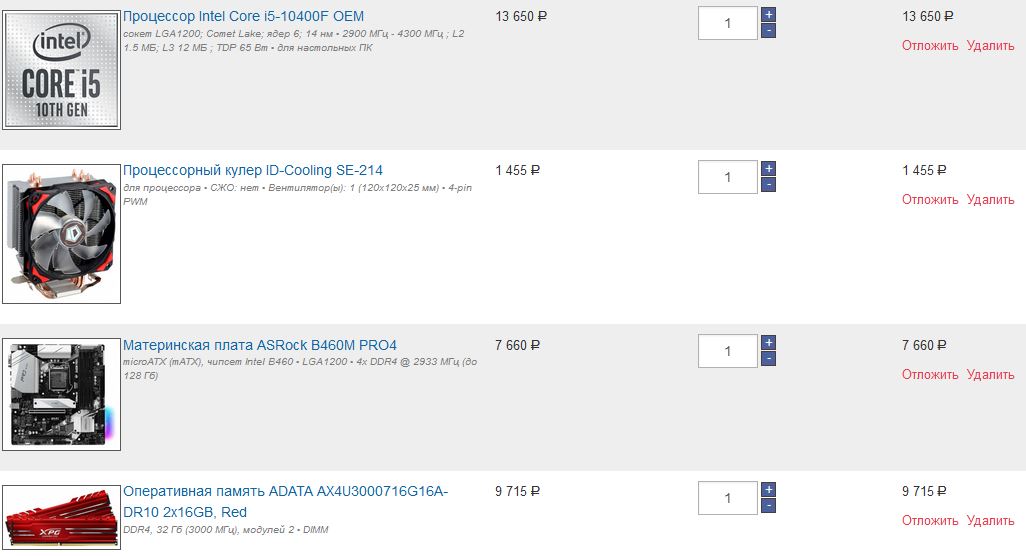Increase ID-Cooling SE-214 cooler quantity
Screen dimensions: 1026x556
click(x=768, y=169)
